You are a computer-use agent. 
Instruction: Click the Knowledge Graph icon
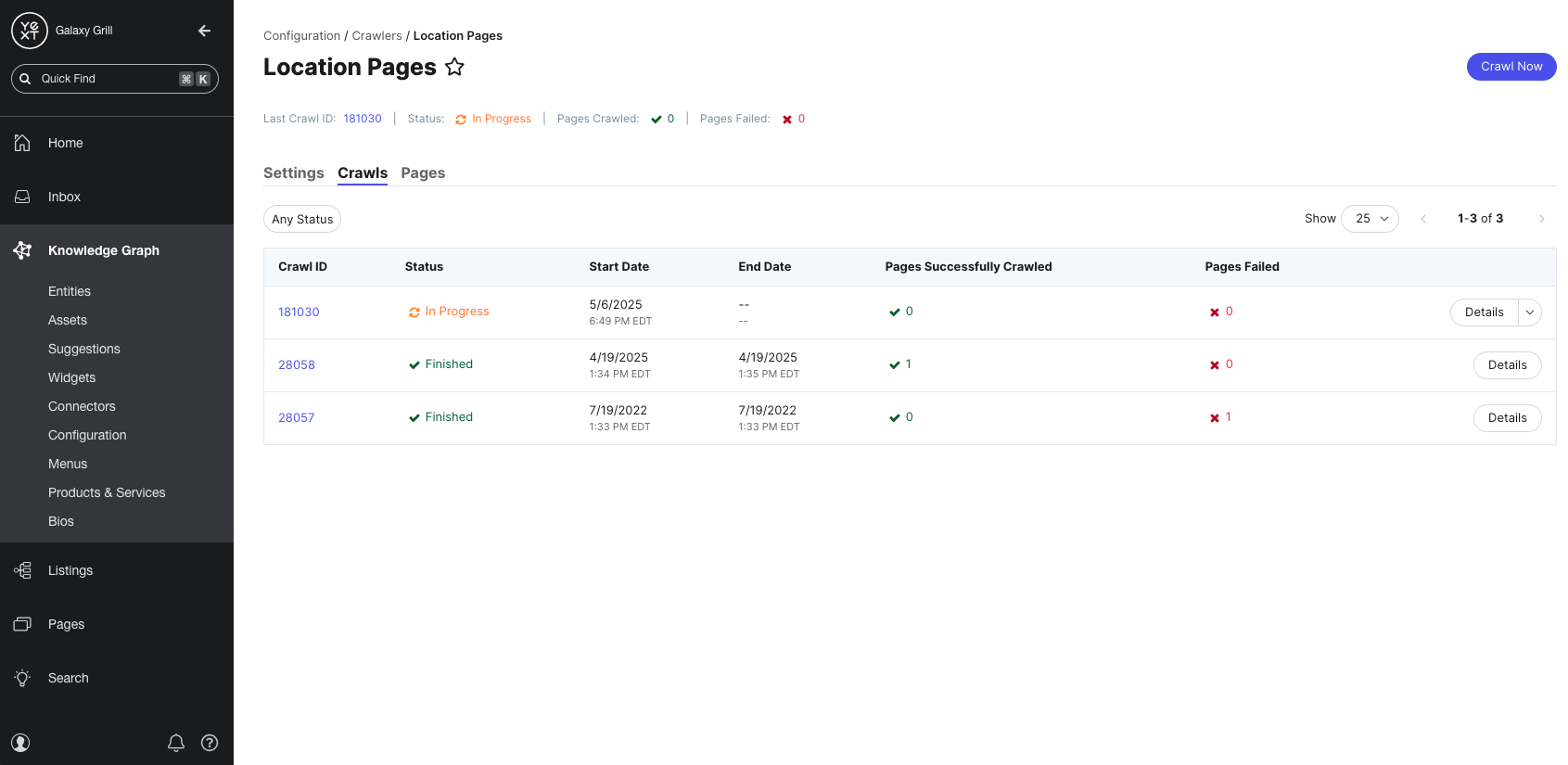(22, 250)
